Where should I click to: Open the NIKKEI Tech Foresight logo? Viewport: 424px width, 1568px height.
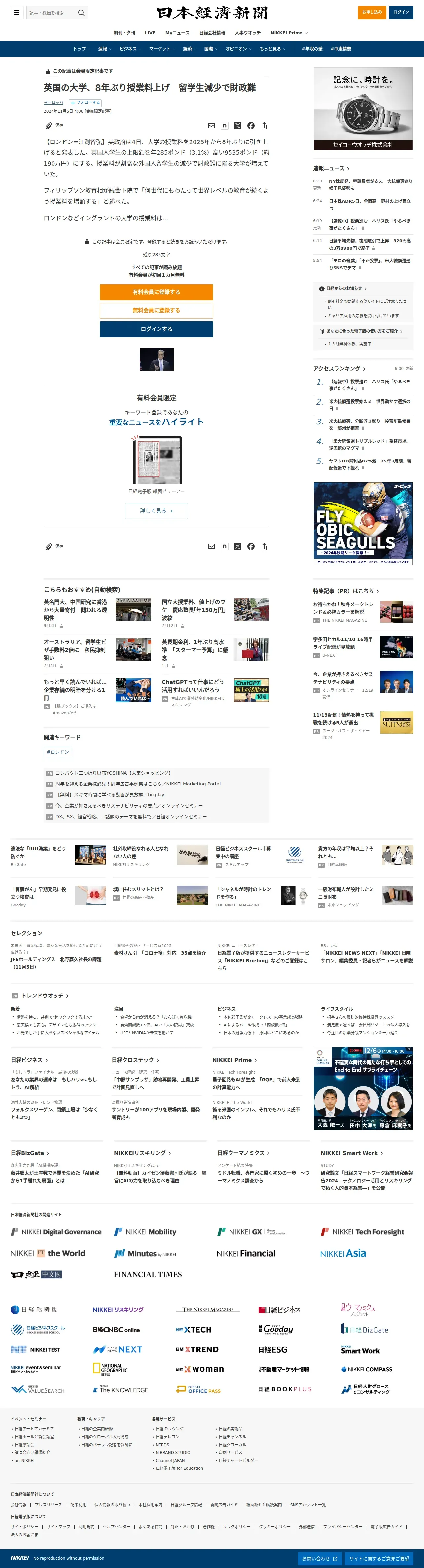click(x=363, y=1232)
